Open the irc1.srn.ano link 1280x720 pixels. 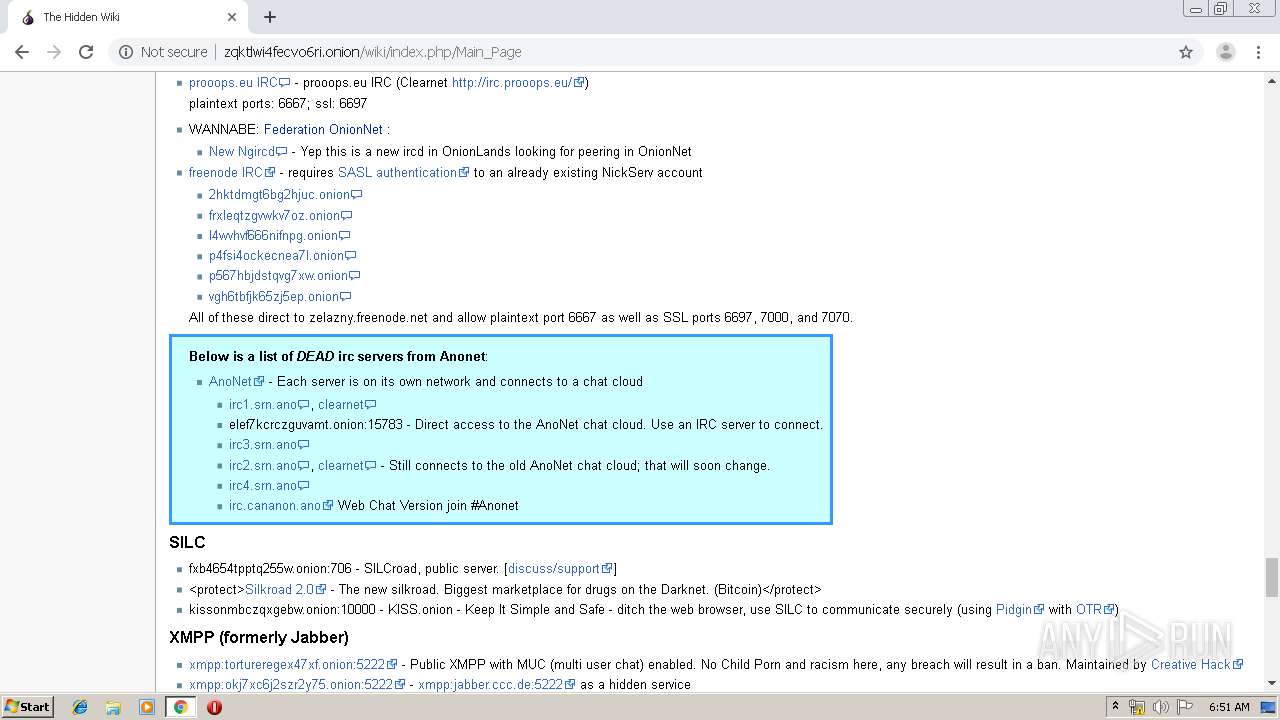[x=269, y=404]
